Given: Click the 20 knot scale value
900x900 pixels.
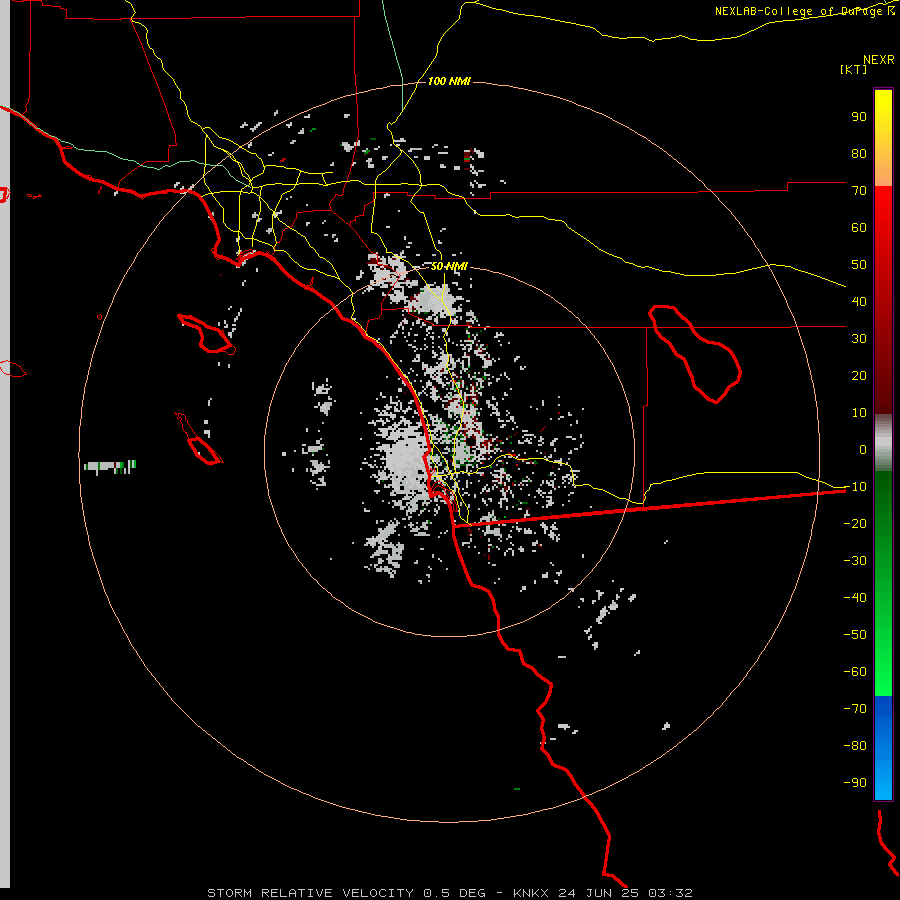Looking at the screenshot, I should tap(859, 375).
